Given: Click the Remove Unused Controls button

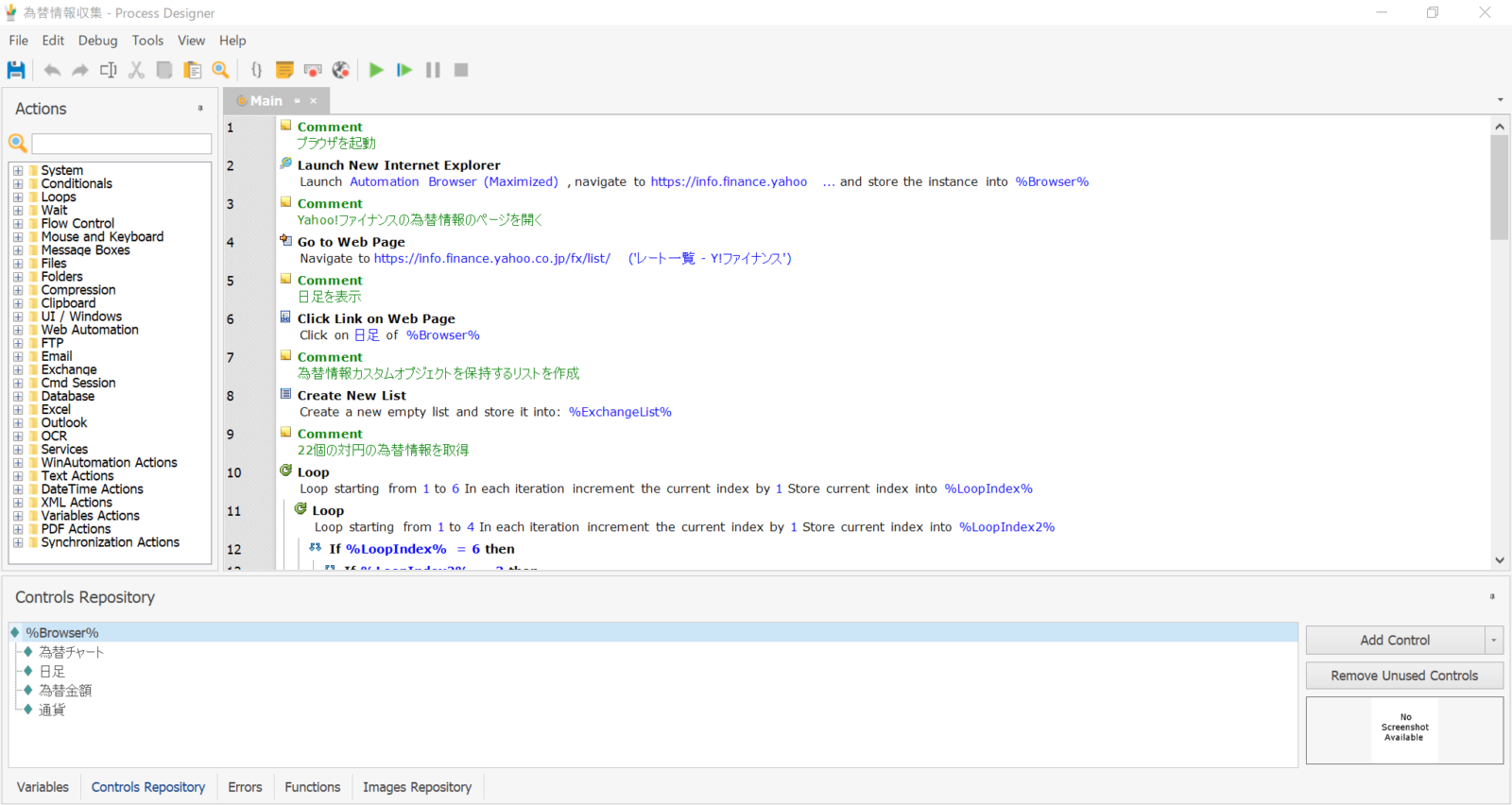Looking at the screenshot, I should pos(1403,676).
